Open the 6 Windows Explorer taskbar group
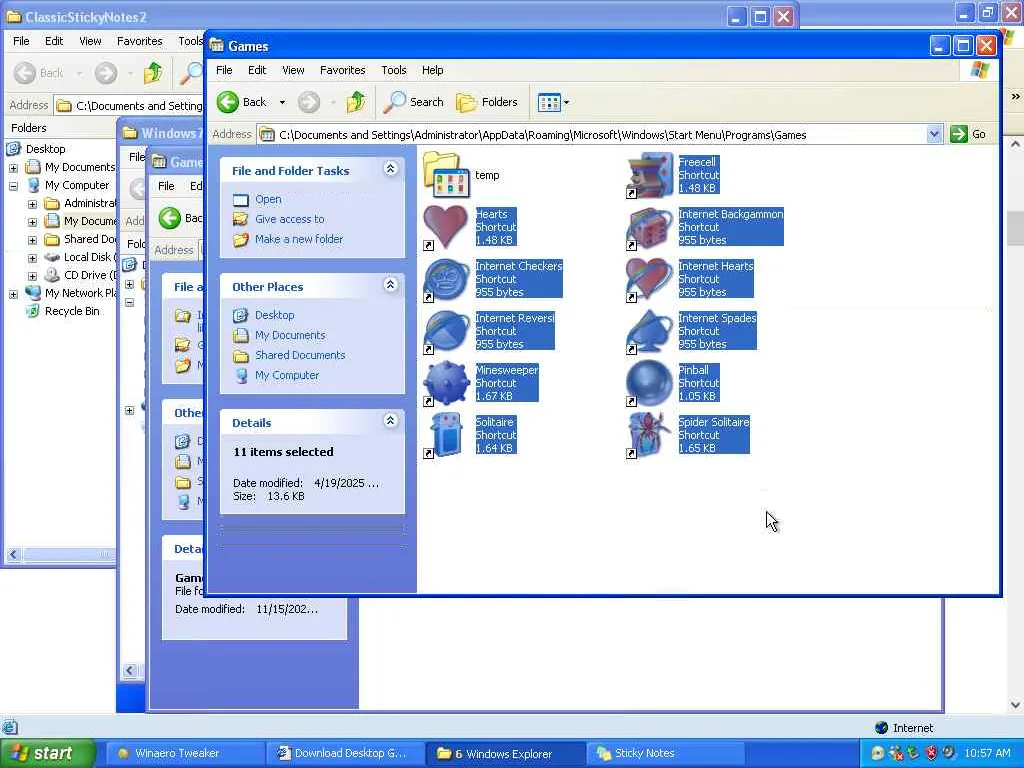This screenshot has height=768, width=1024. click(x=504, y=754)
